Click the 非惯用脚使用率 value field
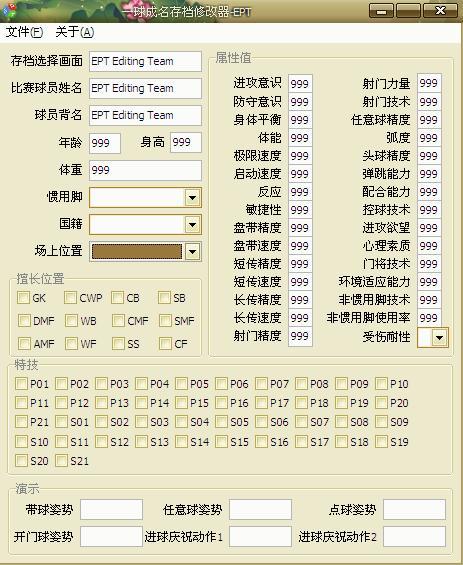 pyautogui.click(x=429, y=318)
